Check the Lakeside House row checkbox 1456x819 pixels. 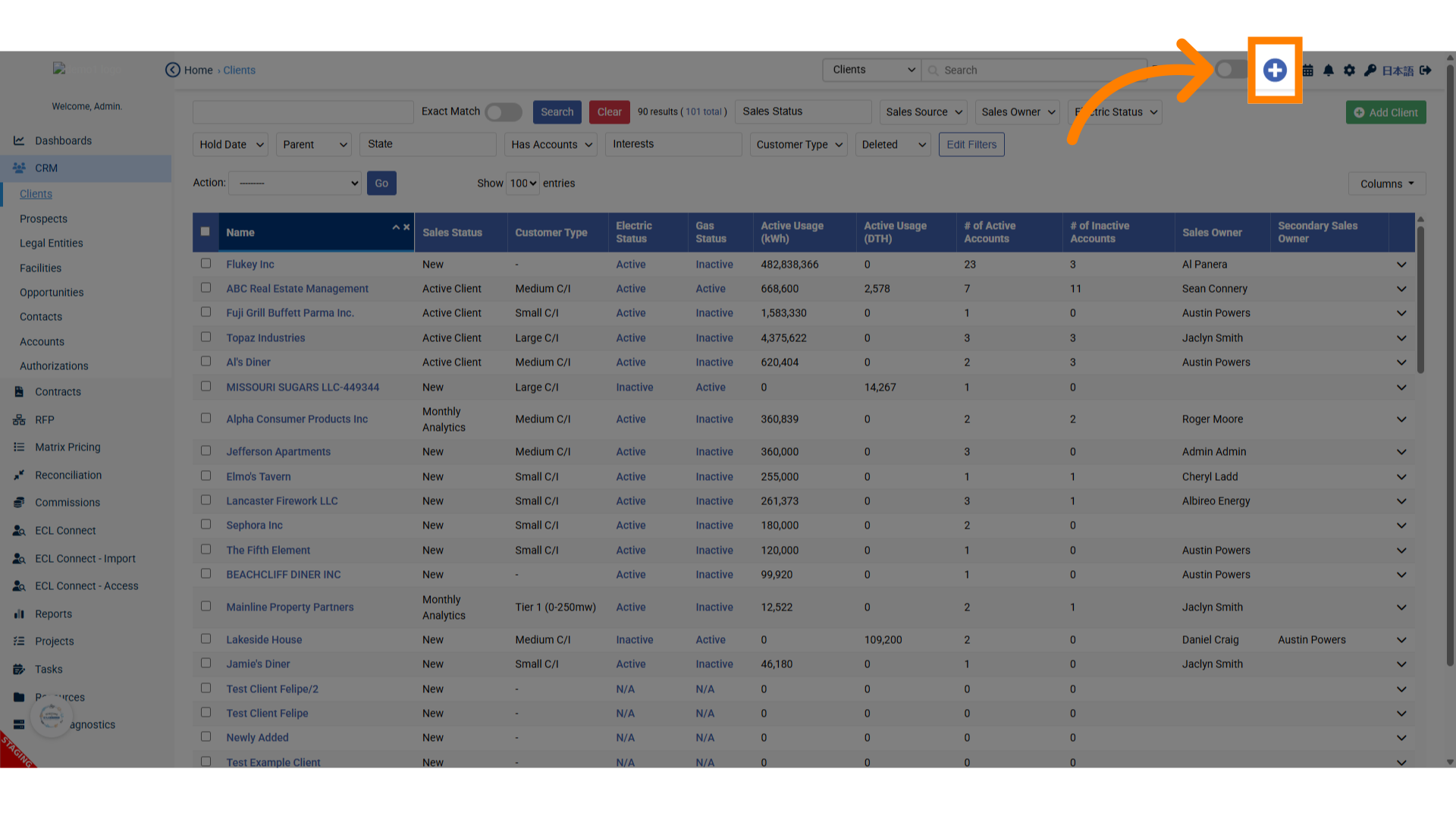206,639
